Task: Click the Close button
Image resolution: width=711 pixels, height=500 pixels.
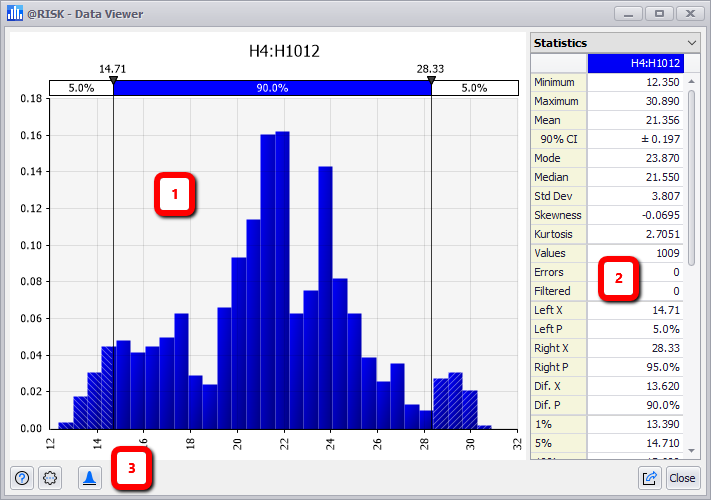Action: click(682, 478)
